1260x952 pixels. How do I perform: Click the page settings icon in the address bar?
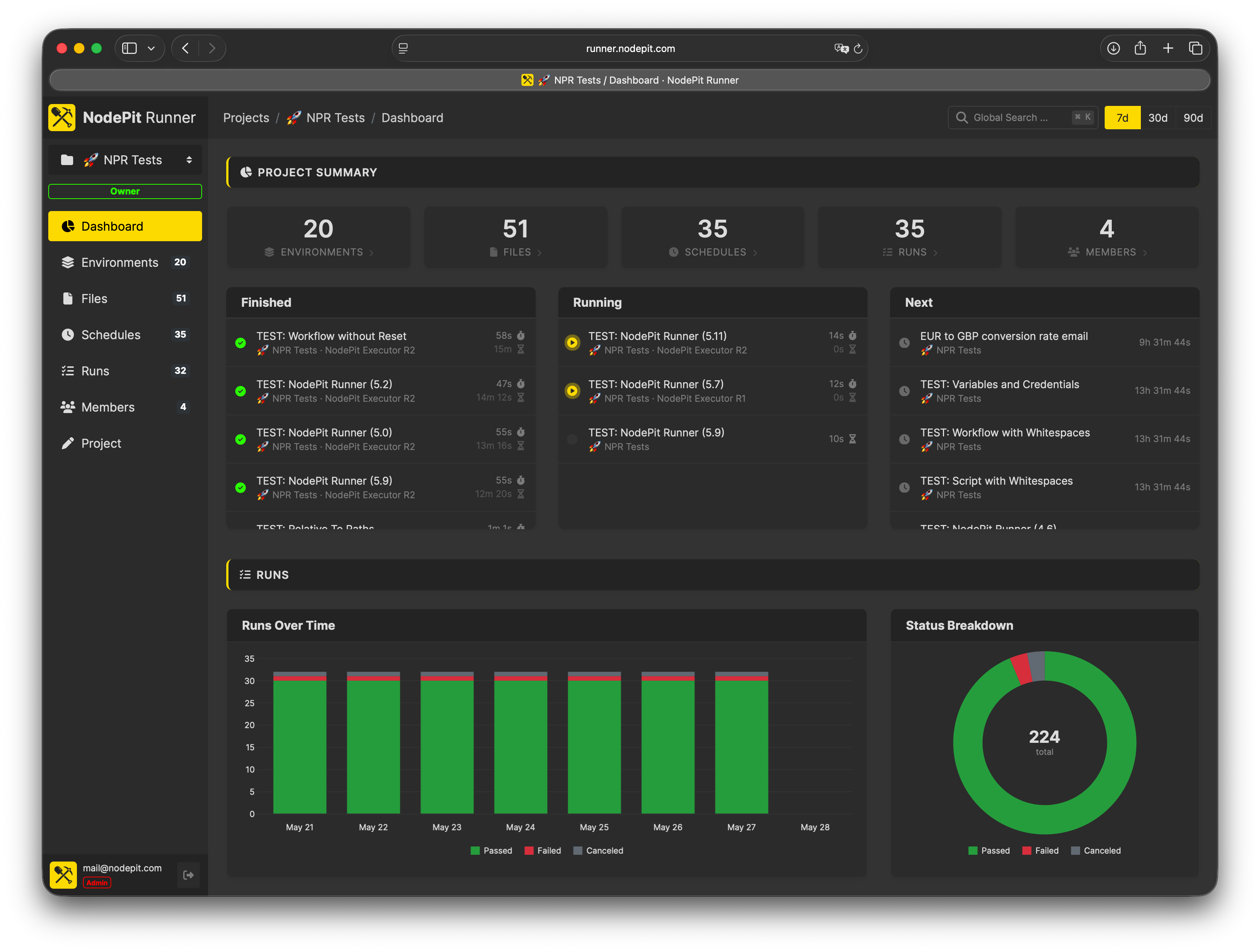pos(403,48)
